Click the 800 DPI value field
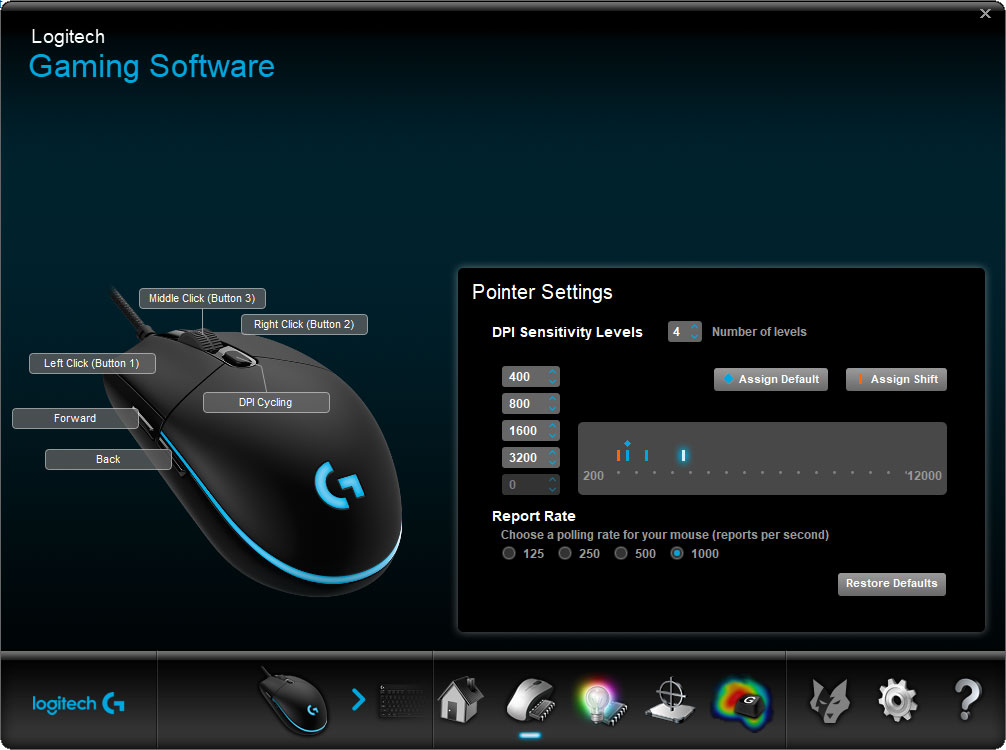This screenshot has height=750, width=1006. [x=531, y=404]
